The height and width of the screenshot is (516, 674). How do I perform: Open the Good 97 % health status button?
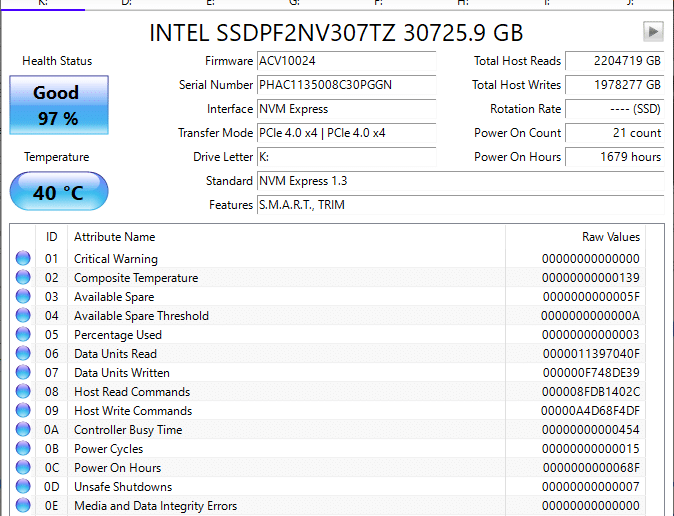click(x=59, y=105)
